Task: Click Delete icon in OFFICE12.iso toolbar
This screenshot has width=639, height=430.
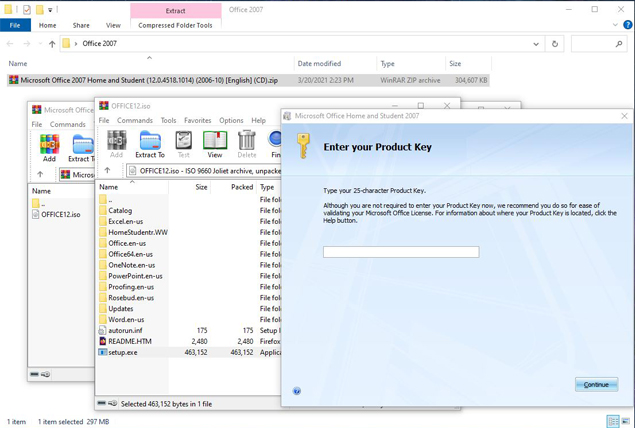Action: point(247,144)
